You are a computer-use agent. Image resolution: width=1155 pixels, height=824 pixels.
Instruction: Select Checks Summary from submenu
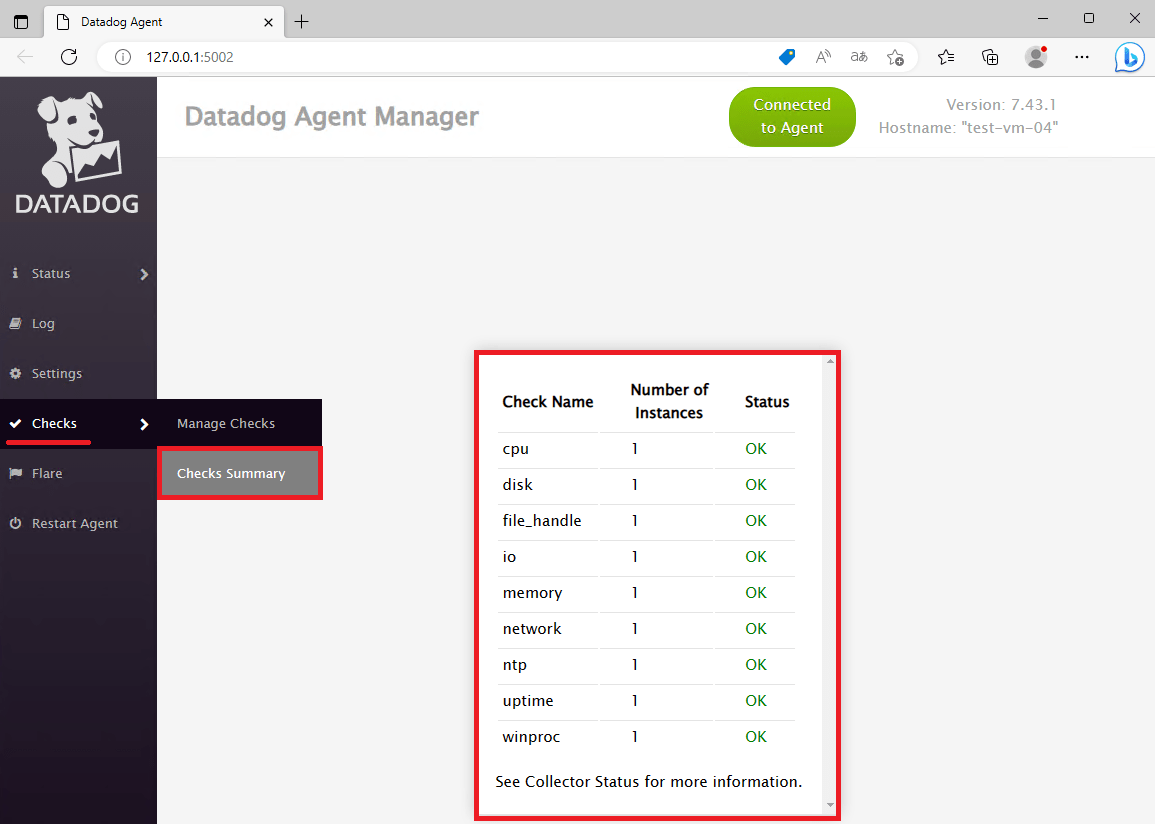[239, 473]
